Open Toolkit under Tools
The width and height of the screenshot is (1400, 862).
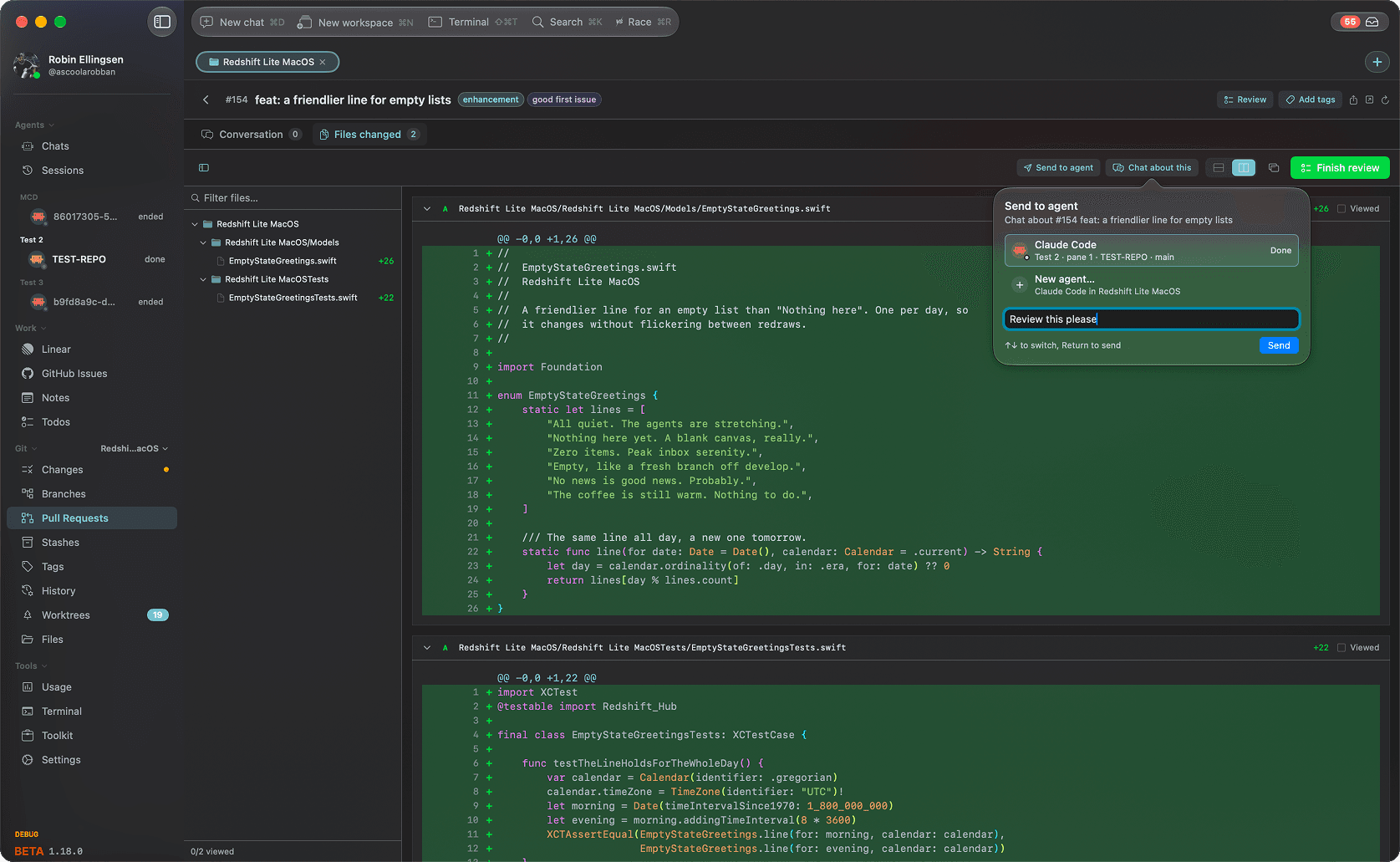[x=92, y=736]
